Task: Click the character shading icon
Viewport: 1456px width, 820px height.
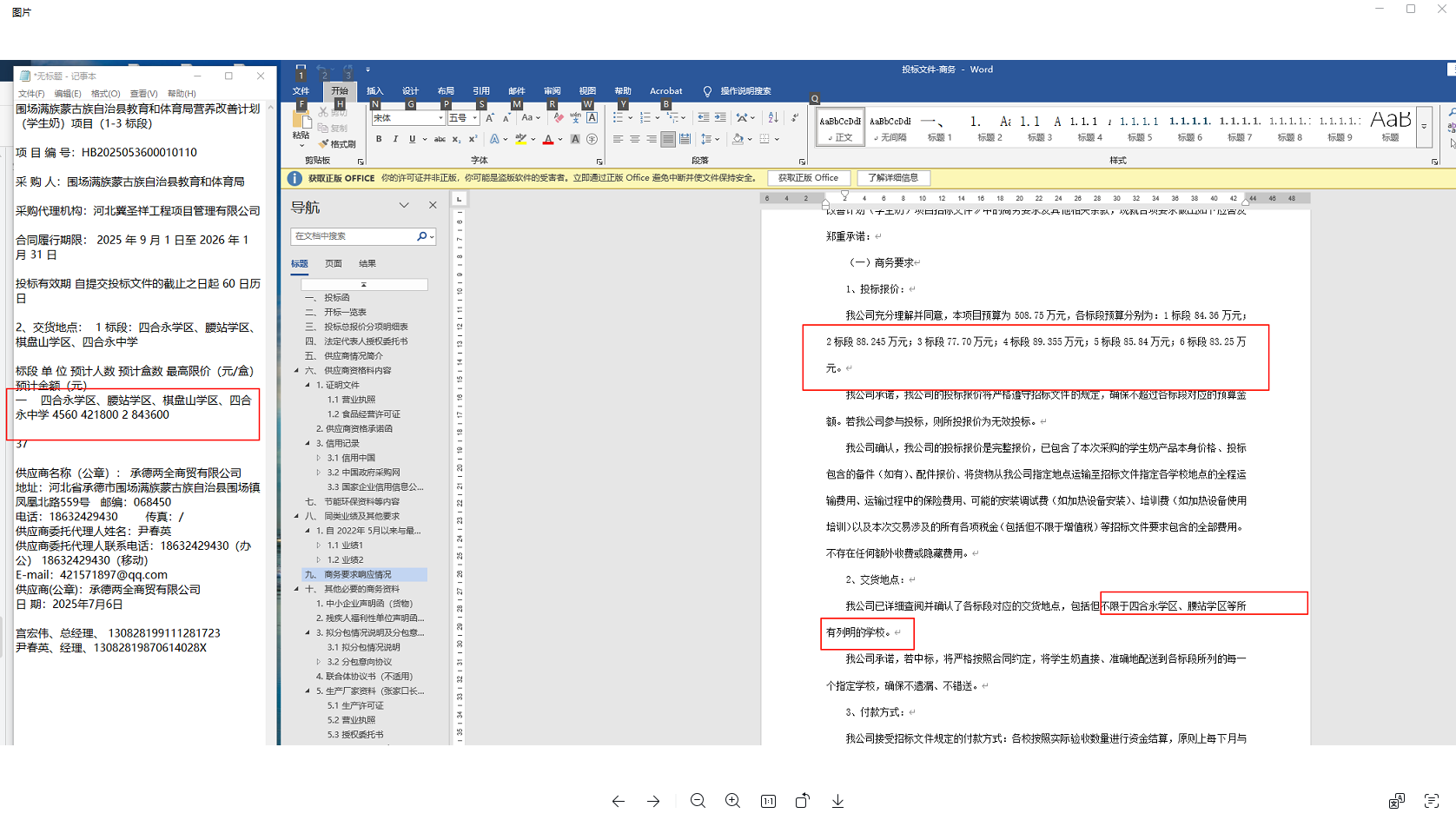Action: click(575, 139)
